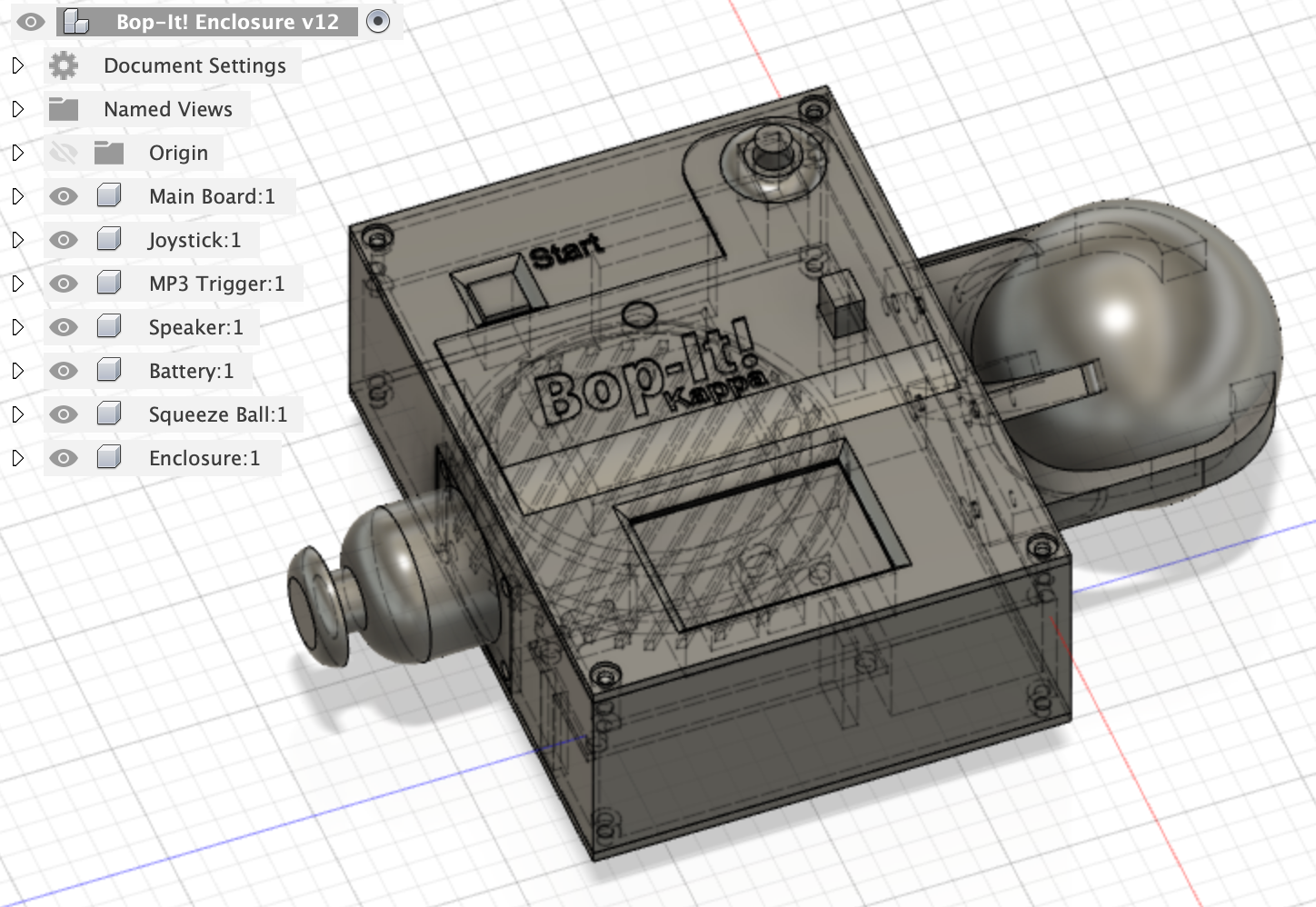Click MP3 Trigger:1 component cube icon
This screenshot has height=907, width=1316.
(109, 284)
